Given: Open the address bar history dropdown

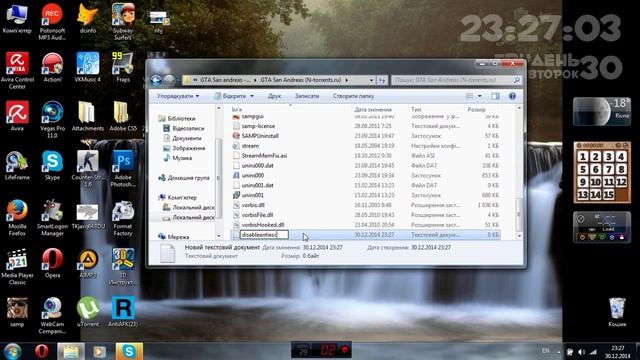Looking at the screenshot, I should coord(371,80).
